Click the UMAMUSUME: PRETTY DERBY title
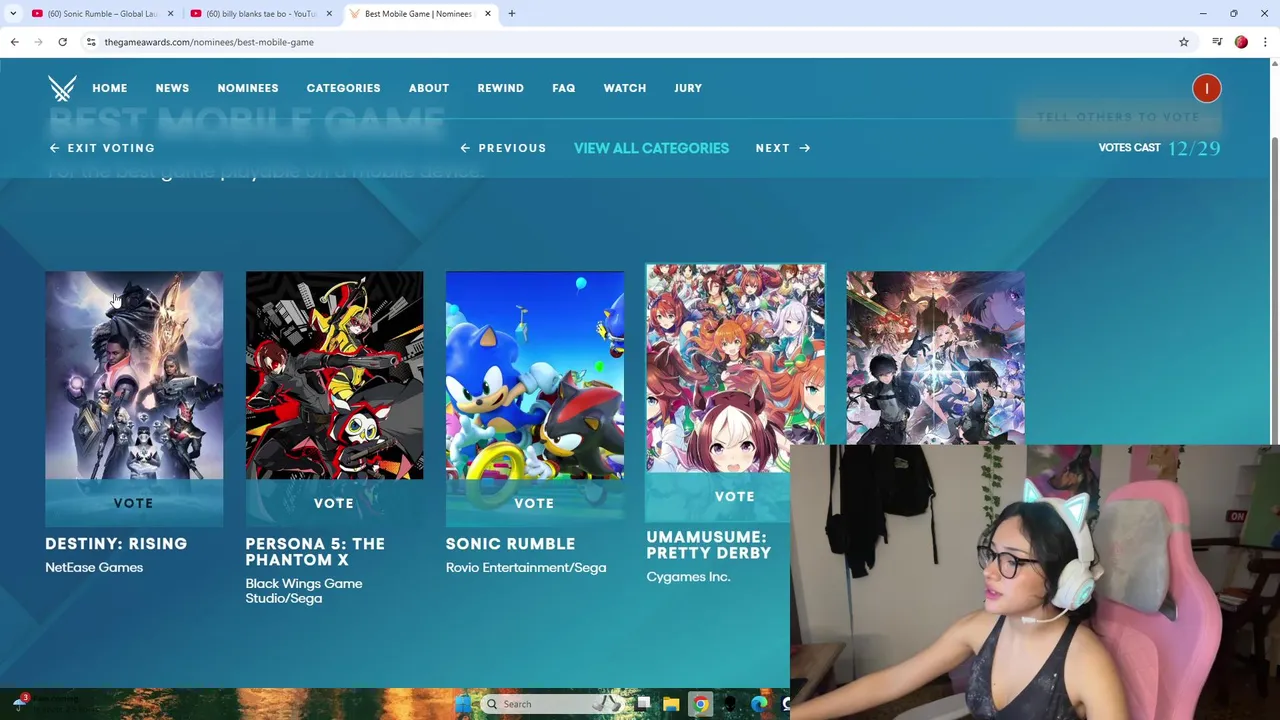 point(709,545)
